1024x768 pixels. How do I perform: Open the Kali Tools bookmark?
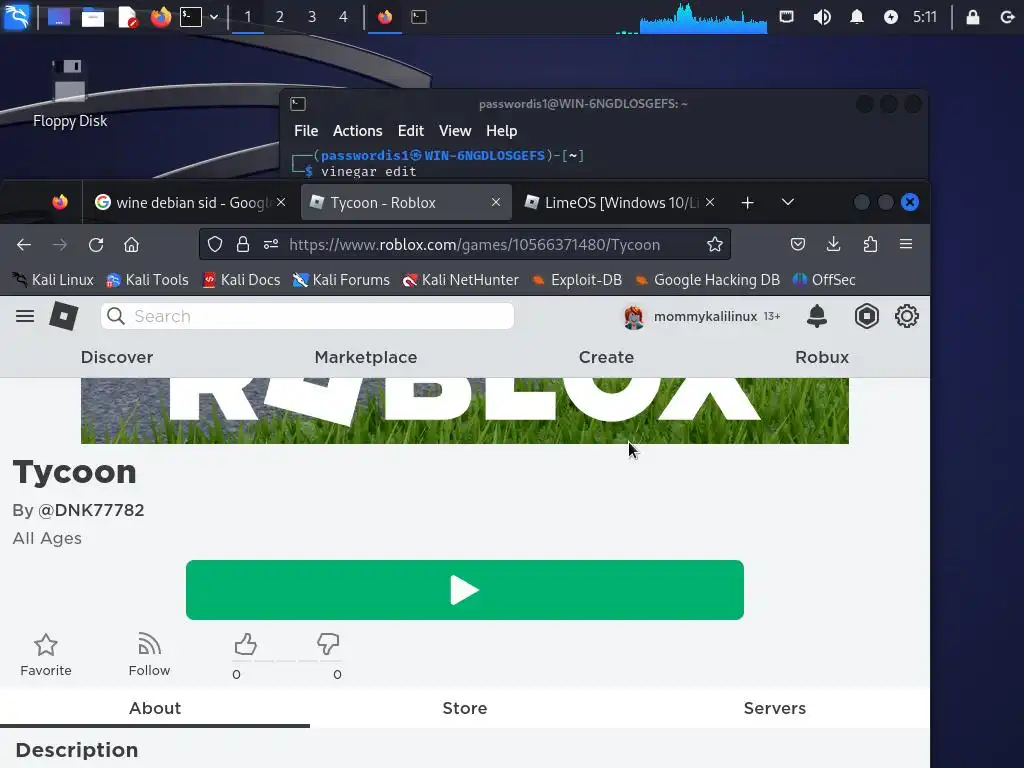(148, 280)
